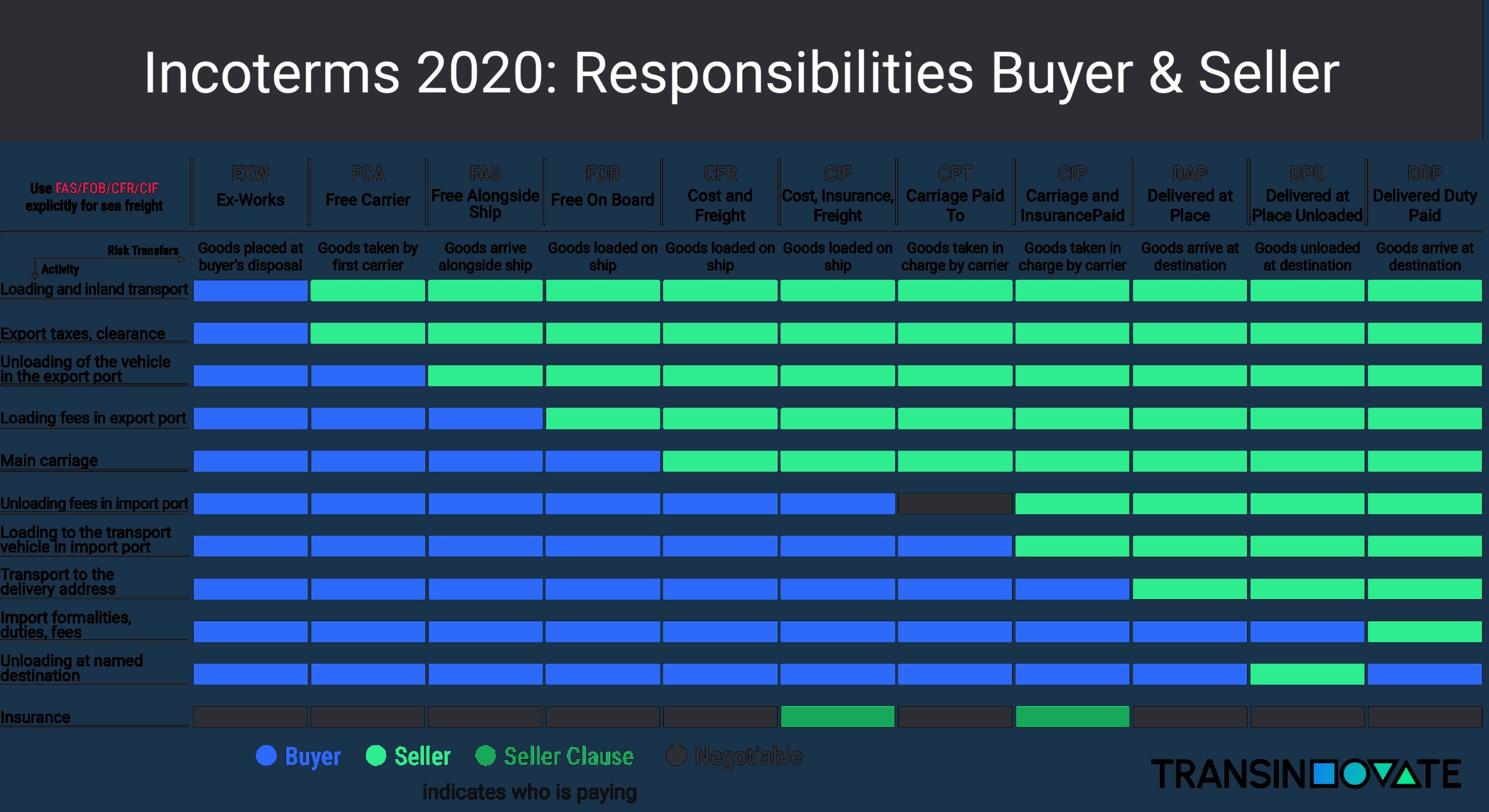Click the Insurance row label

(35, 717)
